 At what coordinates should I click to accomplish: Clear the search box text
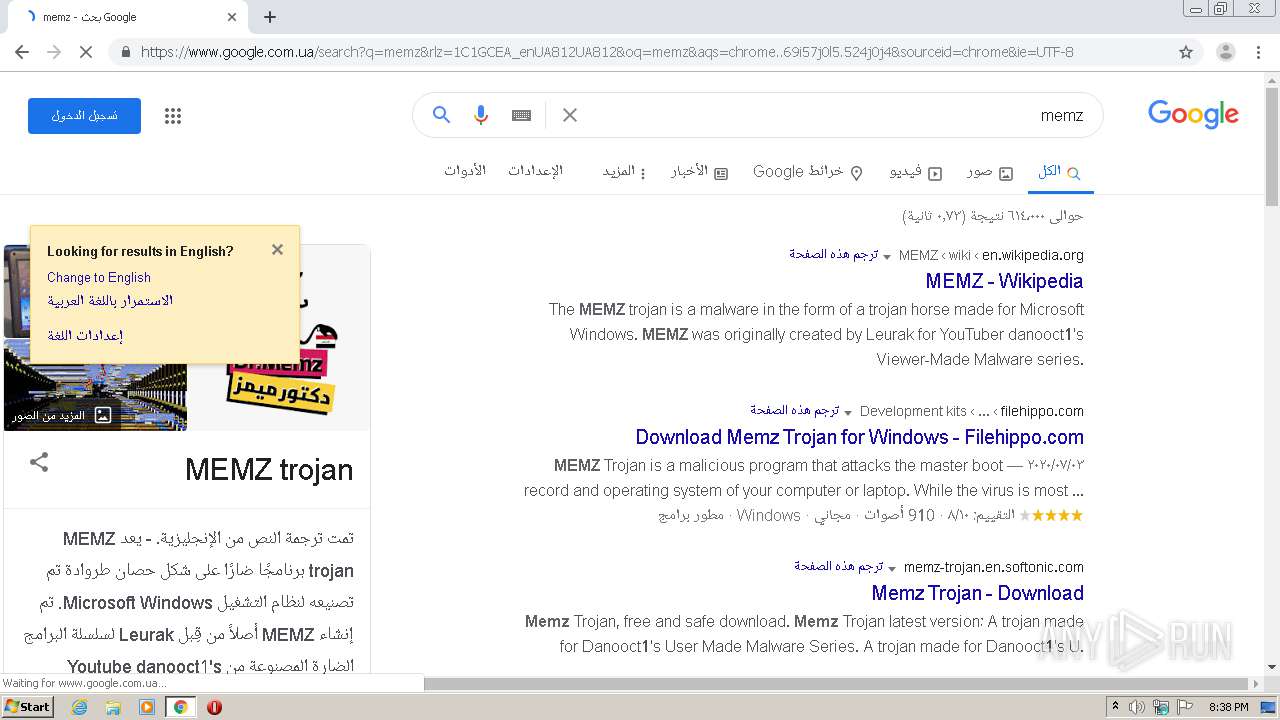coord(570,115)
